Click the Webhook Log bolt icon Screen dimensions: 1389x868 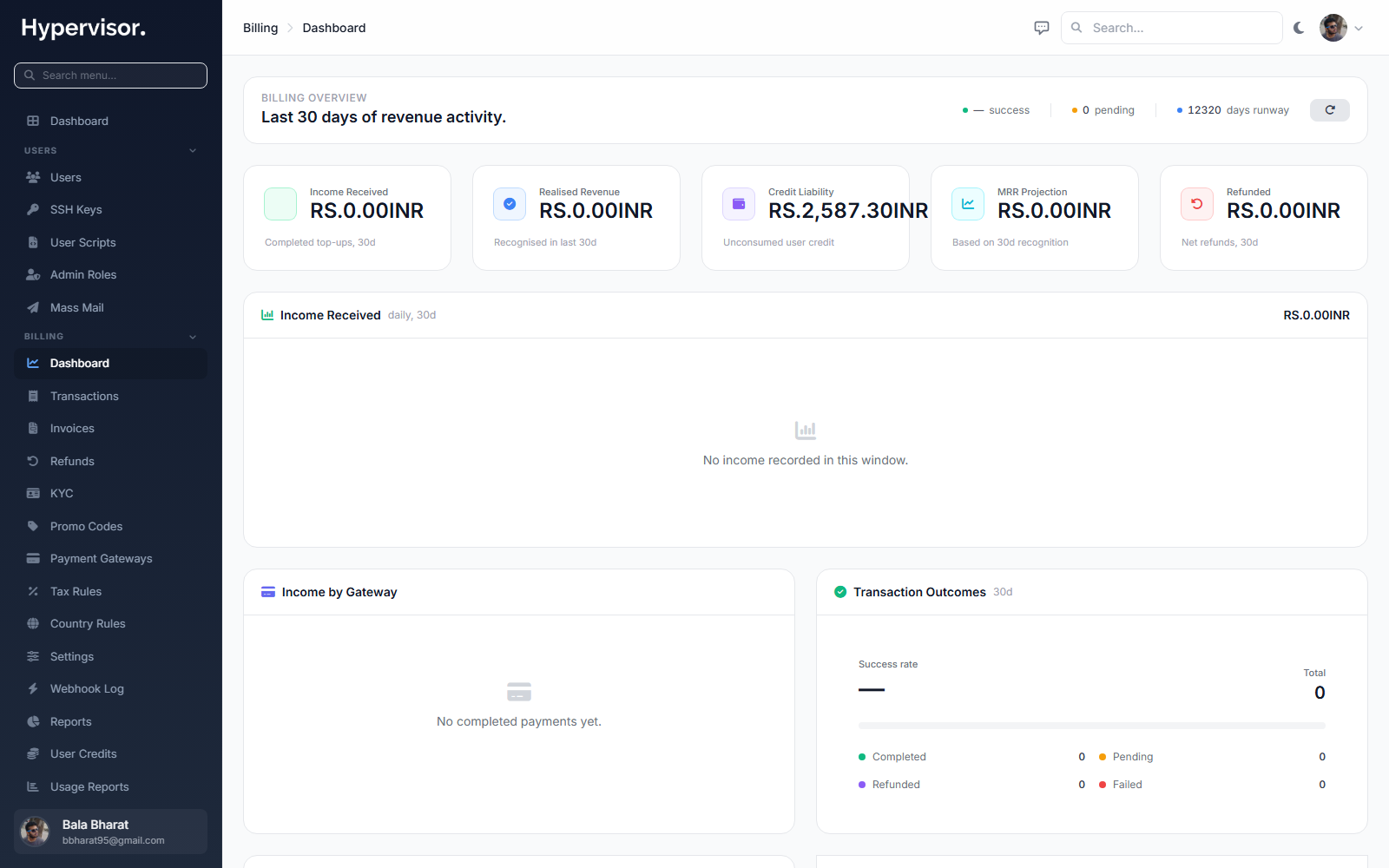point(33,688)
